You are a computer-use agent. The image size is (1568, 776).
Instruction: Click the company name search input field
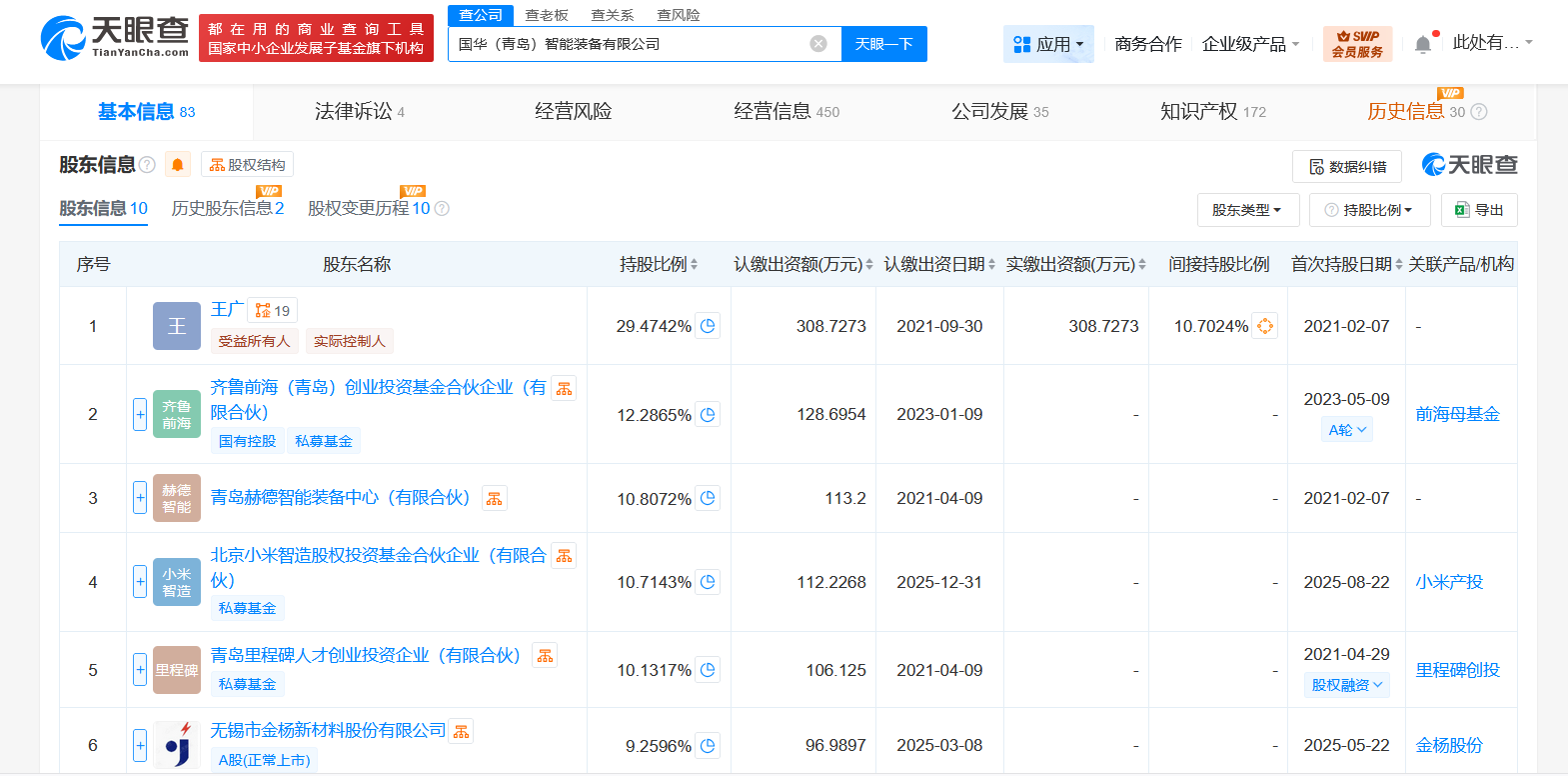[630, 44]
